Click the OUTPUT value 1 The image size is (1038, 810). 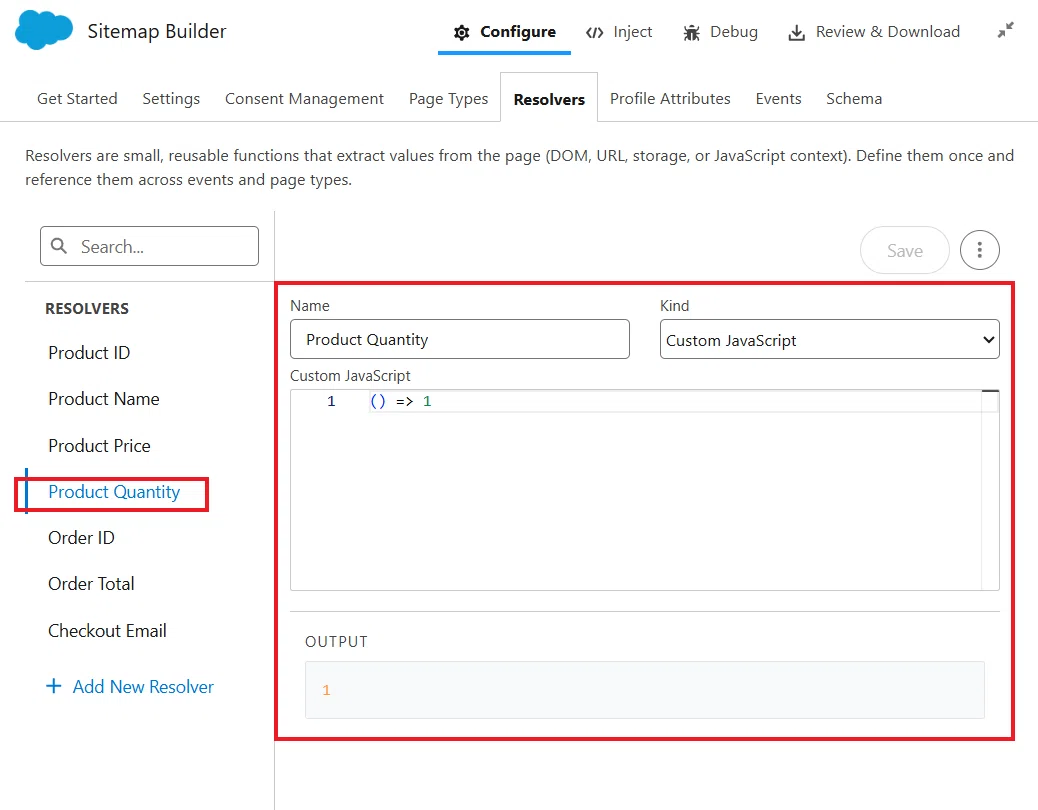[x=326, y=690]
